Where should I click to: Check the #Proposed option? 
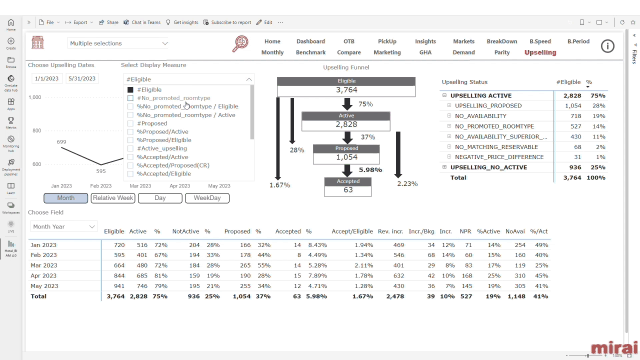(x=130, y=123)
